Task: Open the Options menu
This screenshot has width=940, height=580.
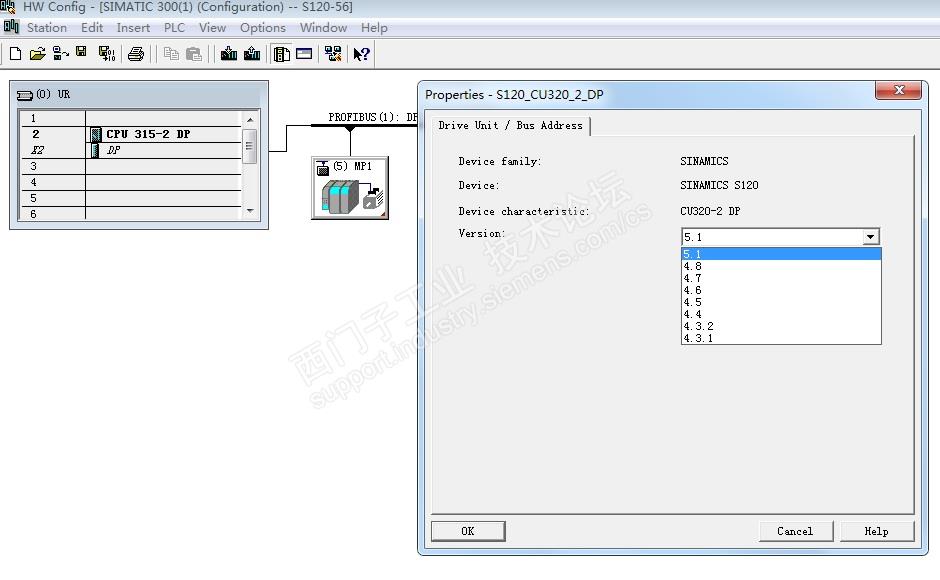Action: (x=263, y=28)
